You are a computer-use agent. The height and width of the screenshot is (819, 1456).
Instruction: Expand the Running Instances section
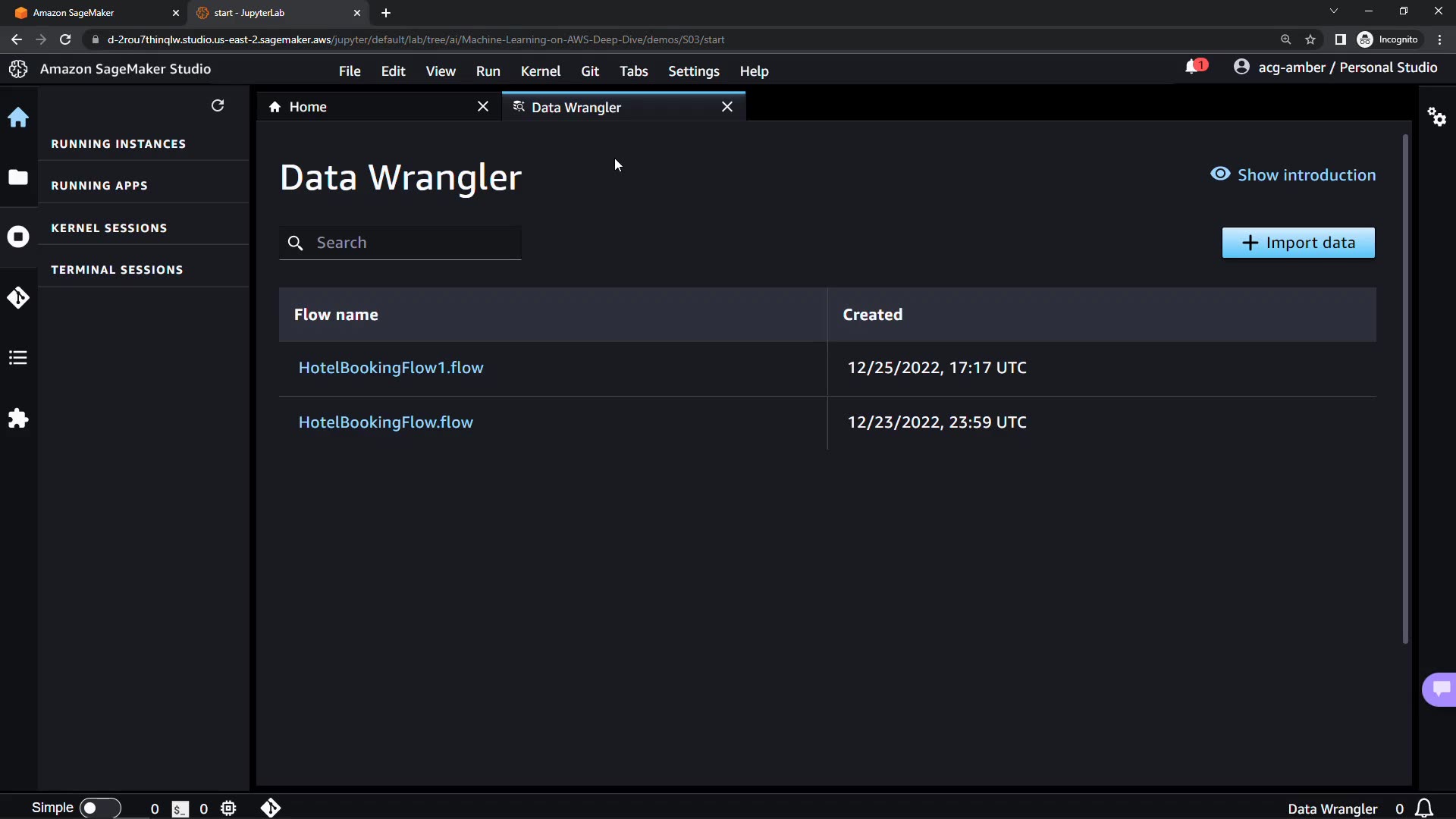click(x=118, y=144)
